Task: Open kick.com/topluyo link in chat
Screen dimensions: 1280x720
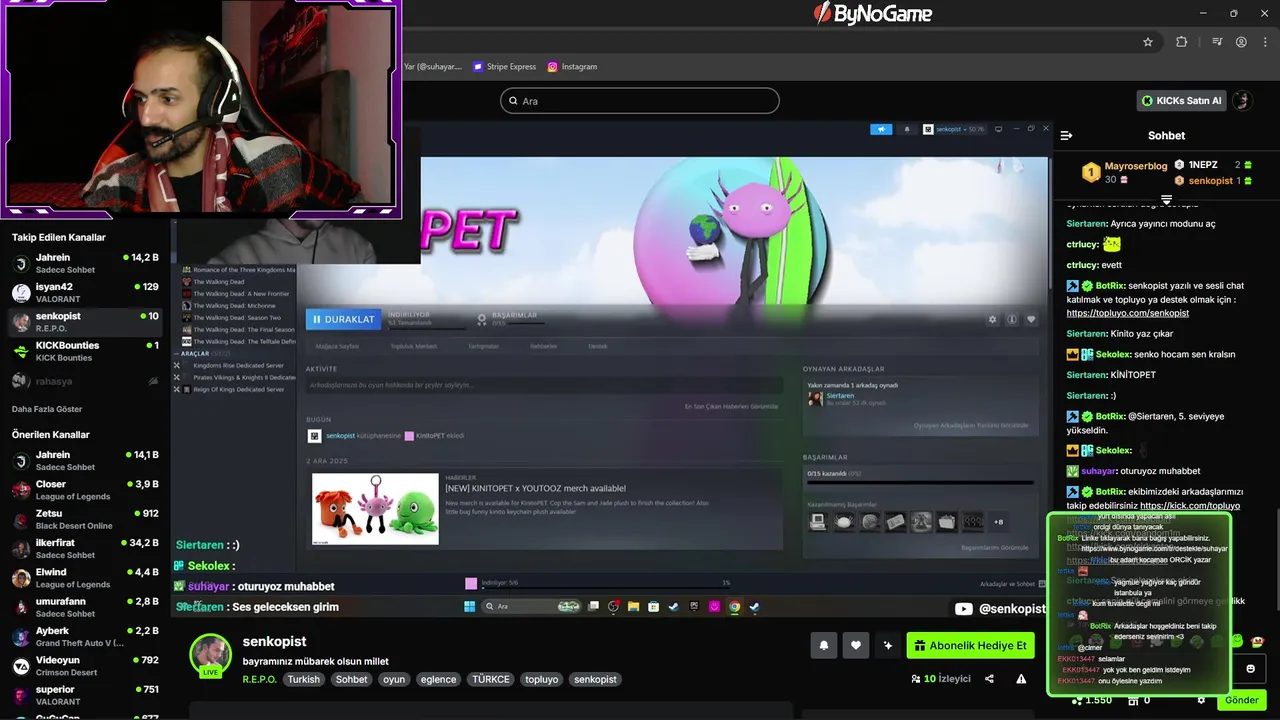Action: pos(1190,506)
